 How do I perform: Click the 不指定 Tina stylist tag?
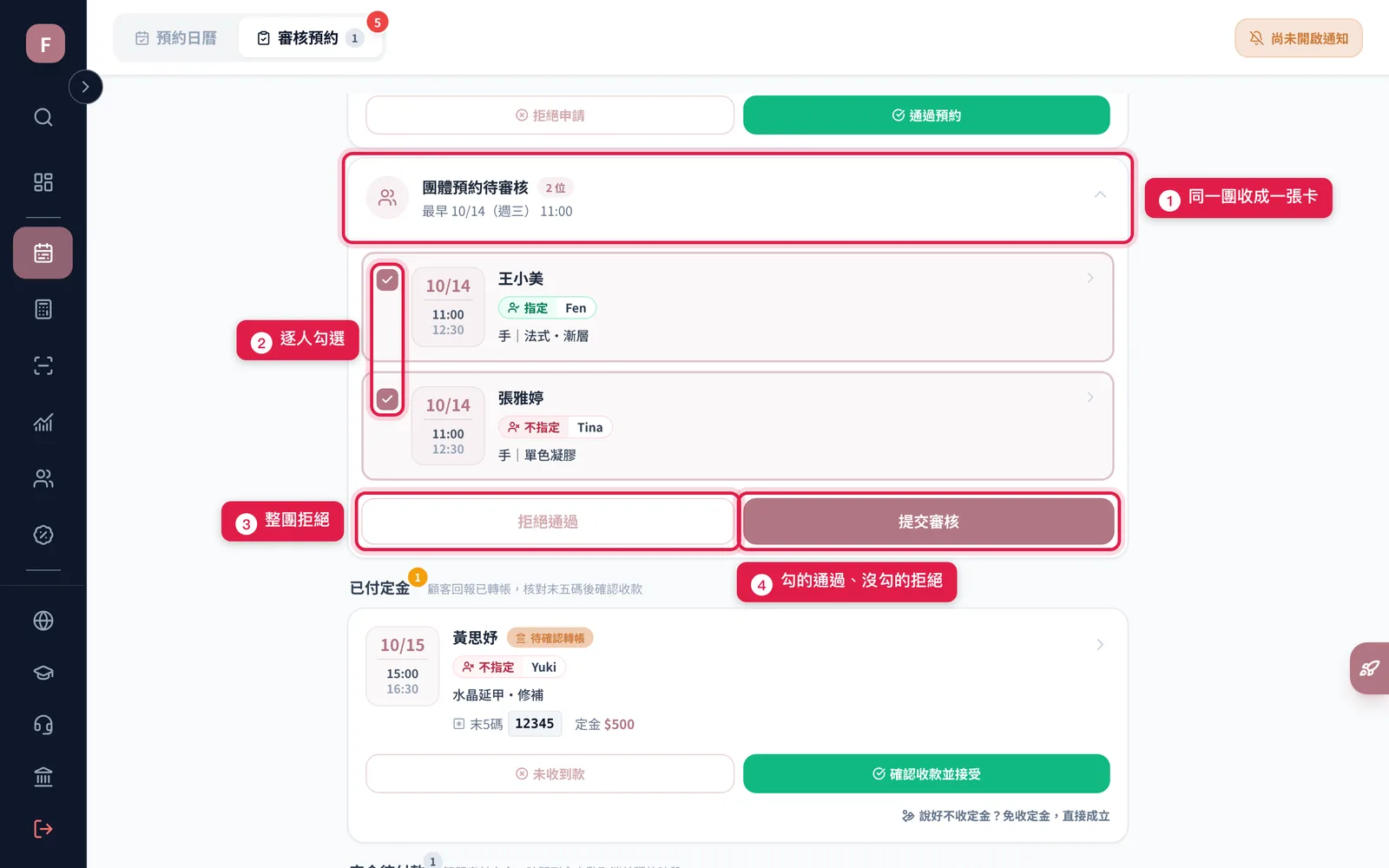pos(555,427)
